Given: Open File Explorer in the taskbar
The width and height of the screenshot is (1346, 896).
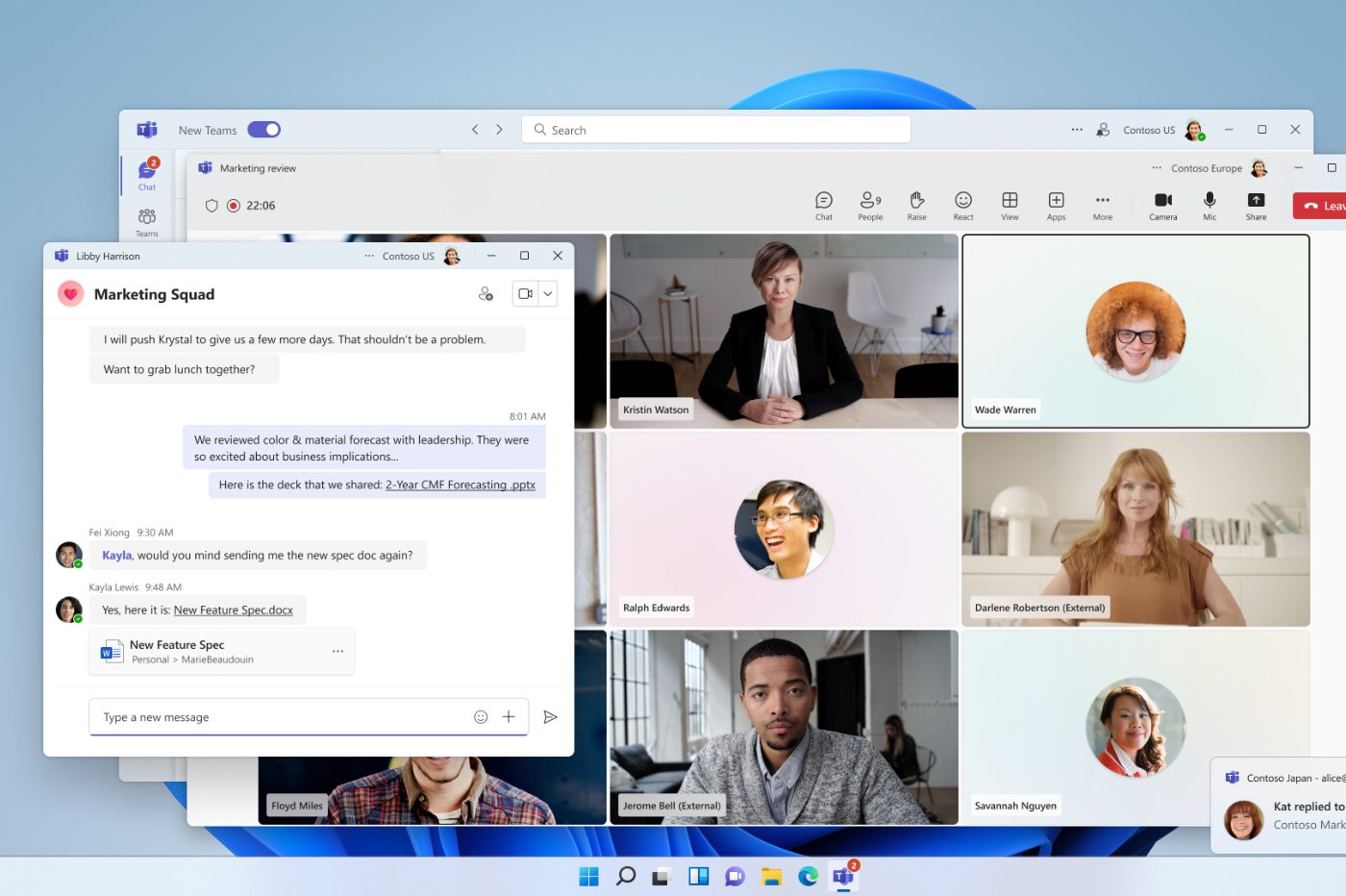Looking at the screenshot, I should coord(771,876).
